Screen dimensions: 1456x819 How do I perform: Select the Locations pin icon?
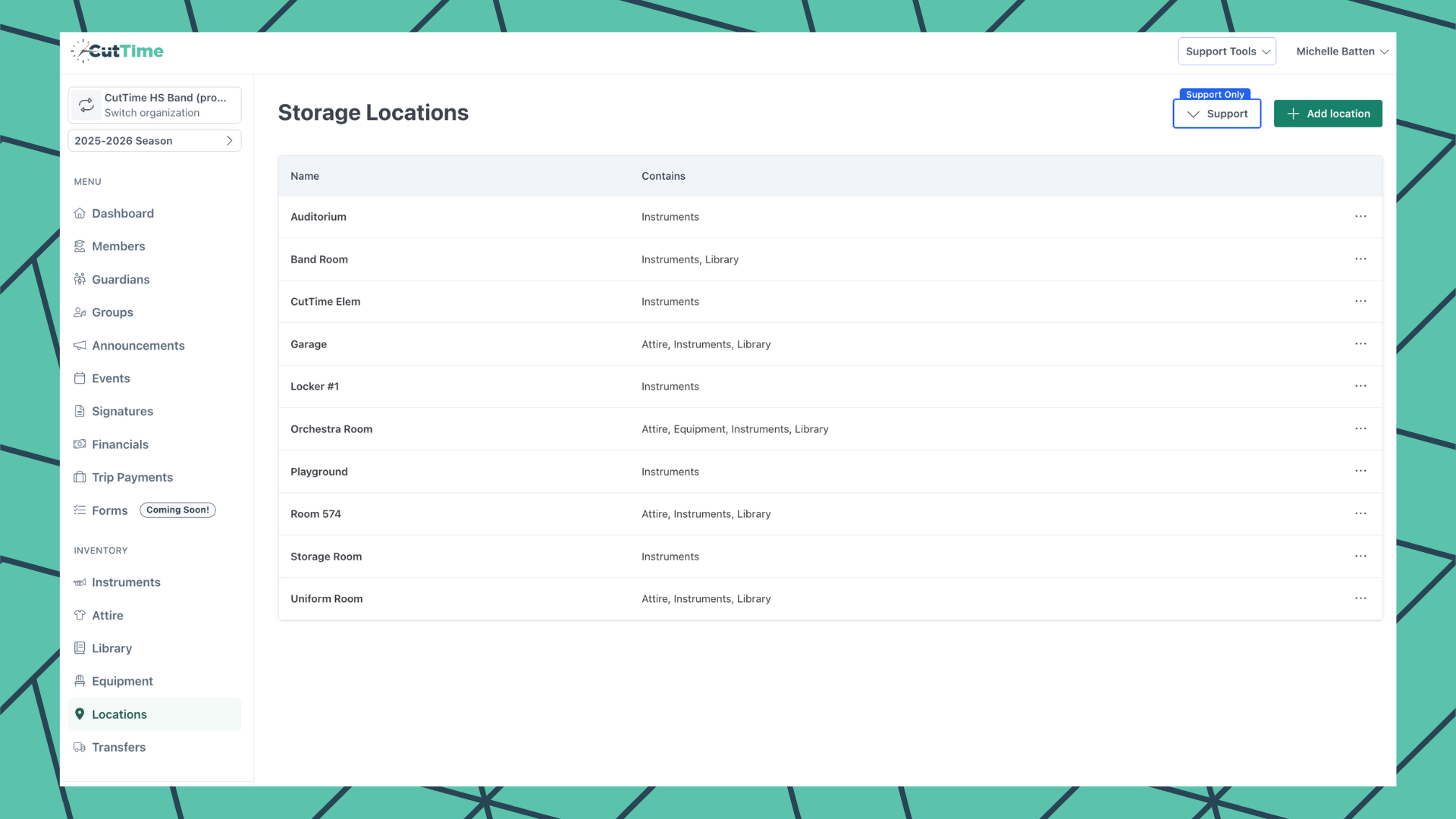pos(80,714)
